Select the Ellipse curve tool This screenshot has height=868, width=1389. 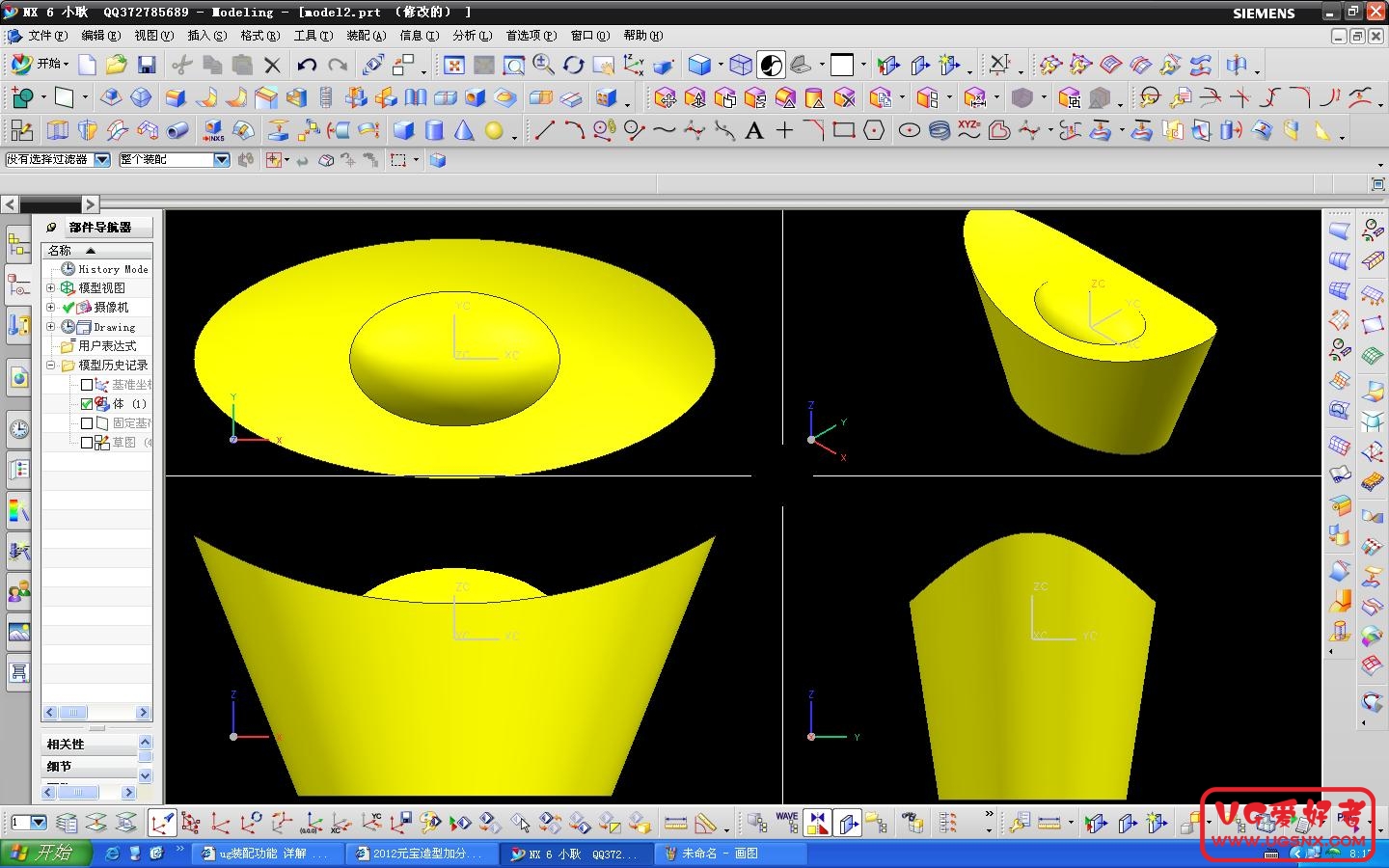[909, 130]
